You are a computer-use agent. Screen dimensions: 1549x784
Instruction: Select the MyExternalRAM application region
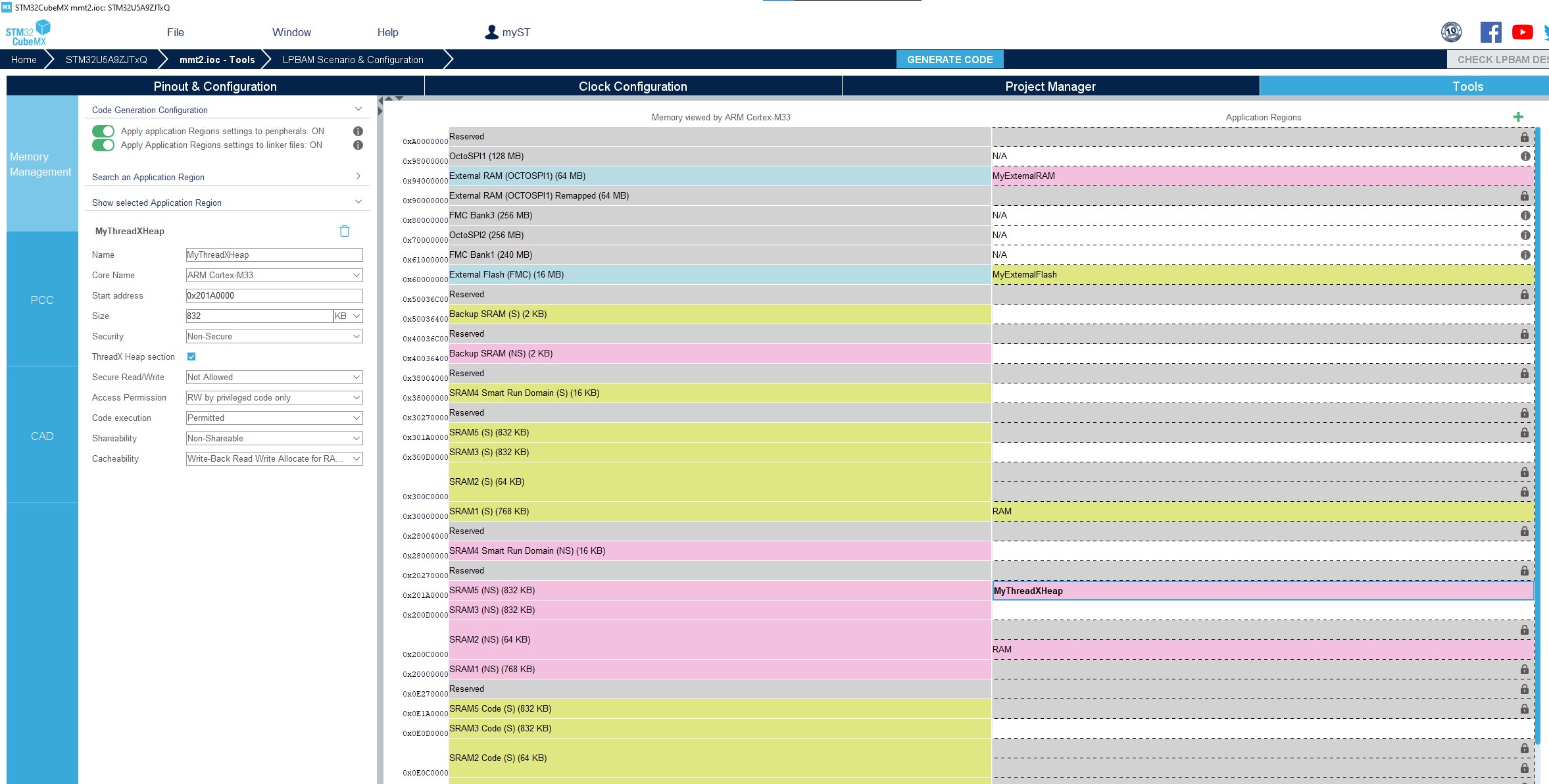(x=1263, y=176)
